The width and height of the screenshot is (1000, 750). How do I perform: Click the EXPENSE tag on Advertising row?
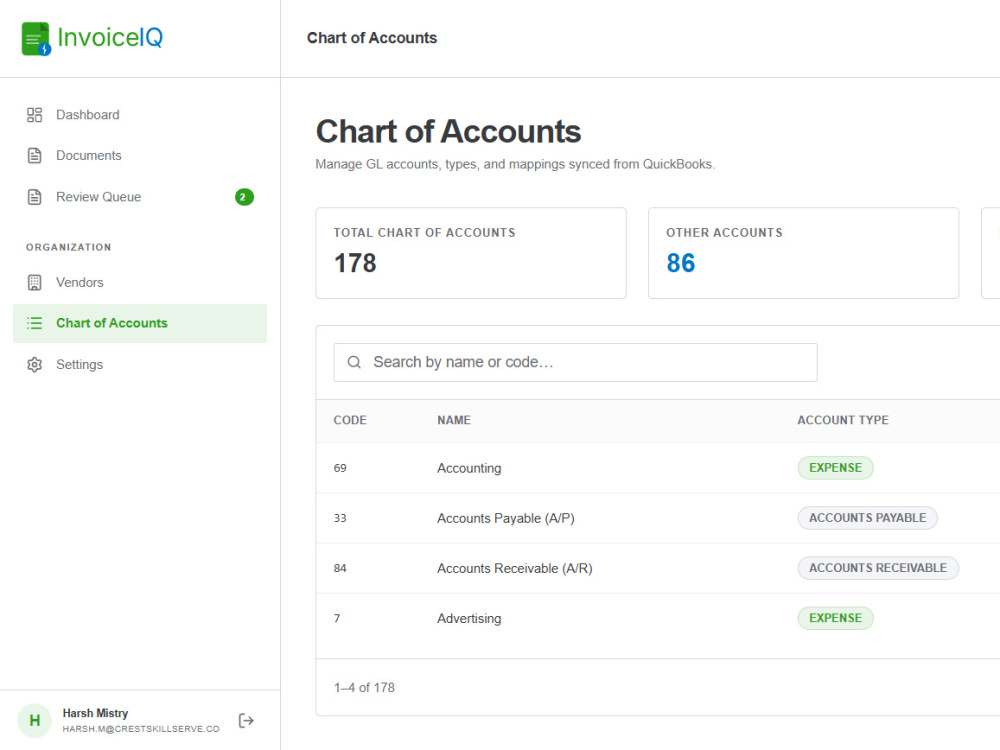click(x=835, y=618)
